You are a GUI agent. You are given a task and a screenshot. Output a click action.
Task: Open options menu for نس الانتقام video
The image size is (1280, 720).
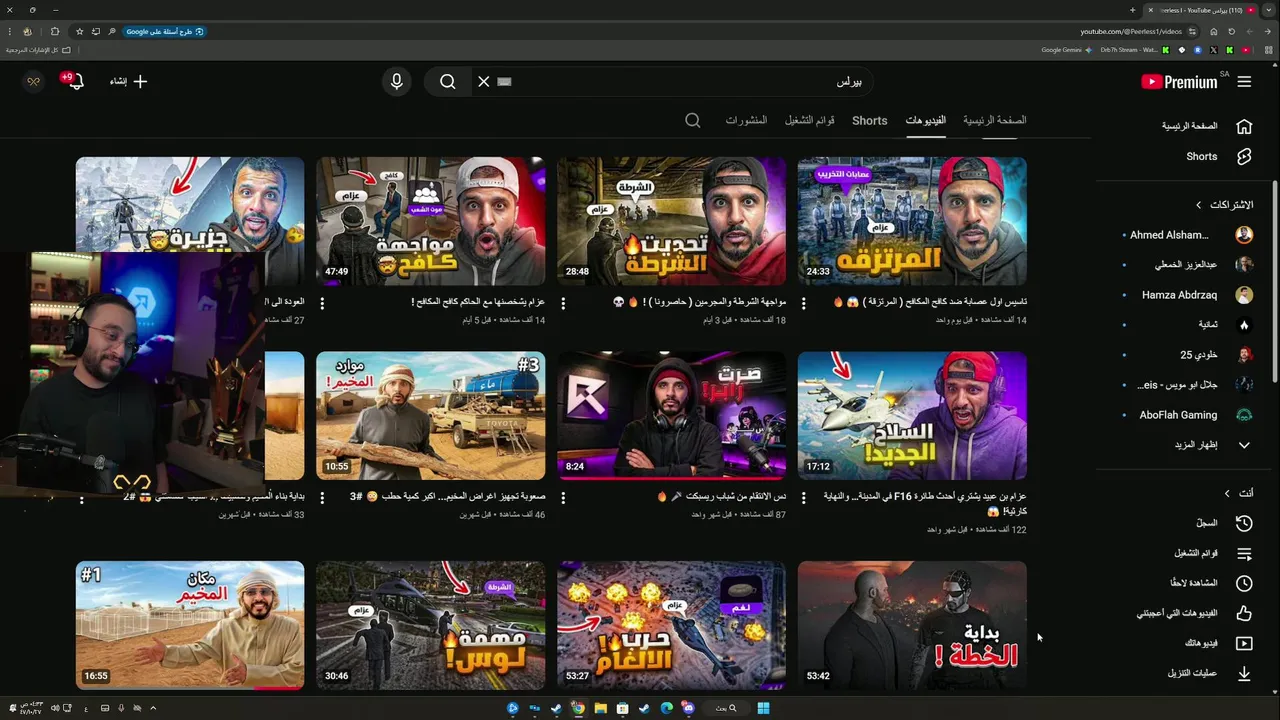(x=563, y=497)
